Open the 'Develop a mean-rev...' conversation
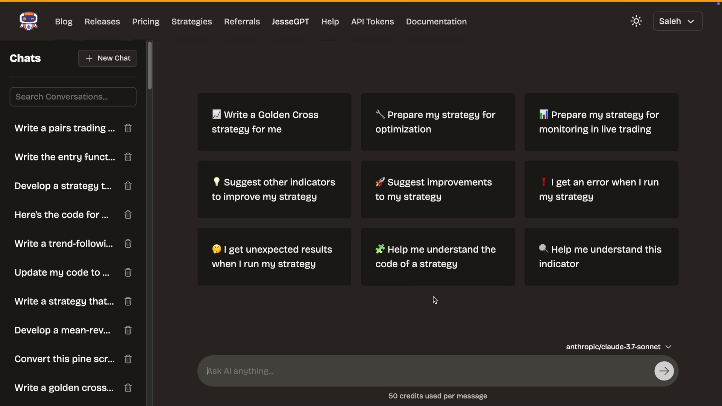 pos(62,330)
